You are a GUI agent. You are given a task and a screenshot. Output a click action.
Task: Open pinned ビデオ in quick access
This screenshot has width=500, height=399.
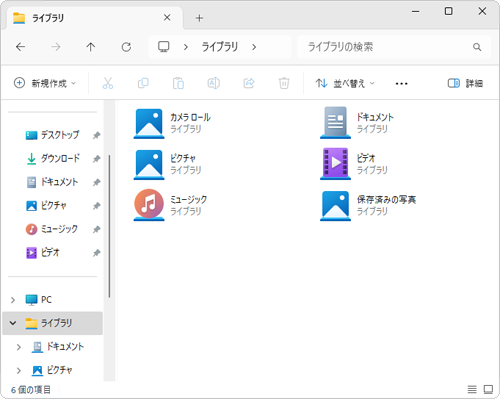pyautogui.click(x=43, y=253)
